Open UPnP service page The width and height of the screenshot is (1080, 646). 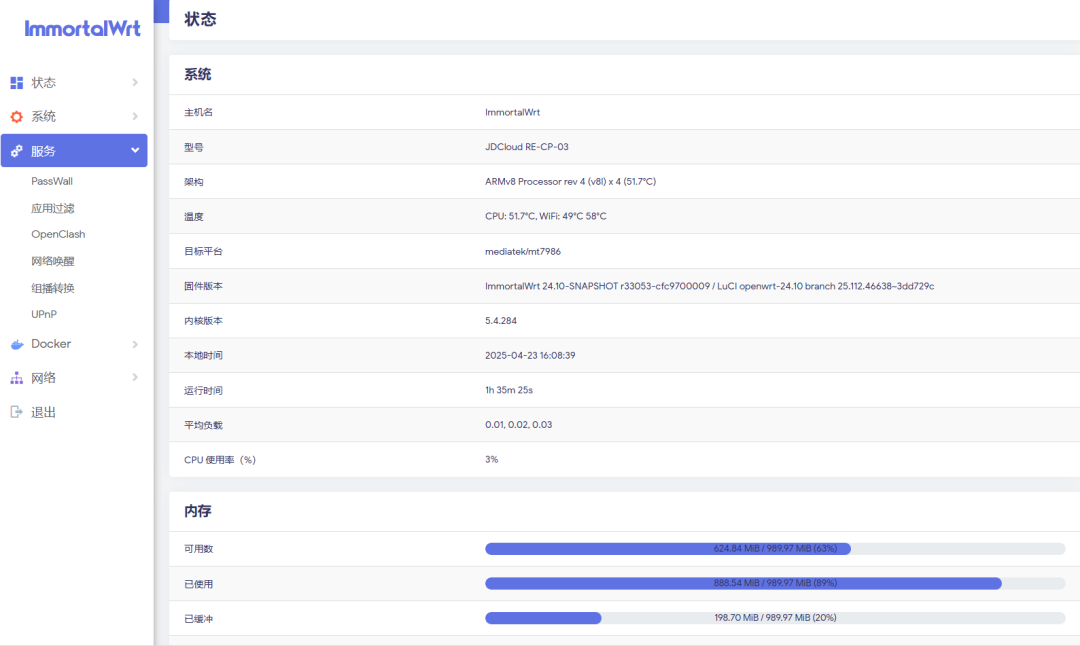click(x=44, y=314)
